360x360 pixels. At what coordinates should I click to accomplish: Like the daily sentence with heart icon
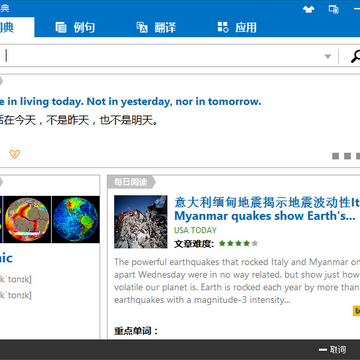(15, 154)
